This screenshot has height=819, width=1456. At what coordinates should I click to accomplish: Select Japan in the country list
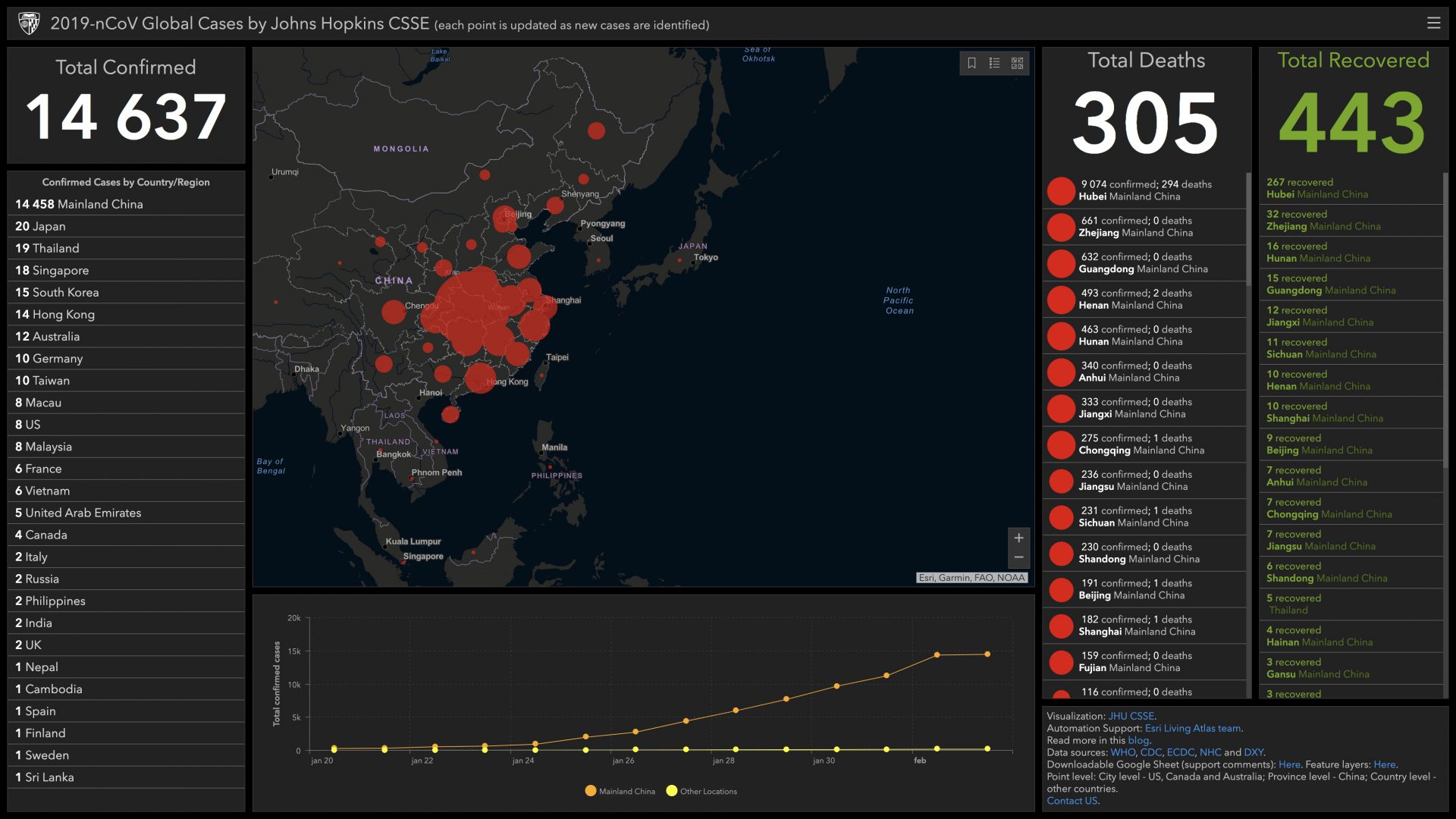pos(126,226)
